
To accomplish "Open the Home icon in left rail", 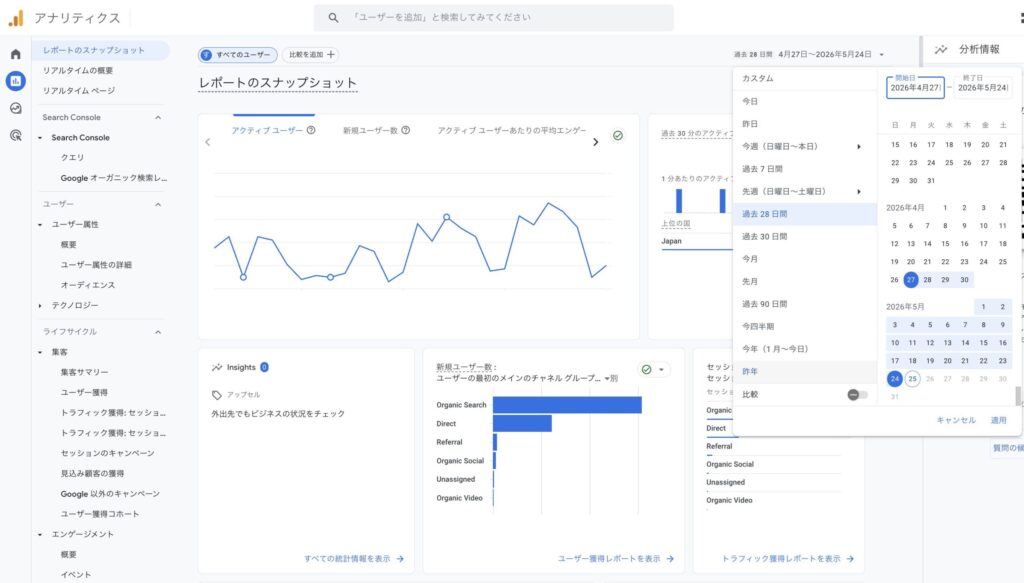I will [x=16, y=54].
